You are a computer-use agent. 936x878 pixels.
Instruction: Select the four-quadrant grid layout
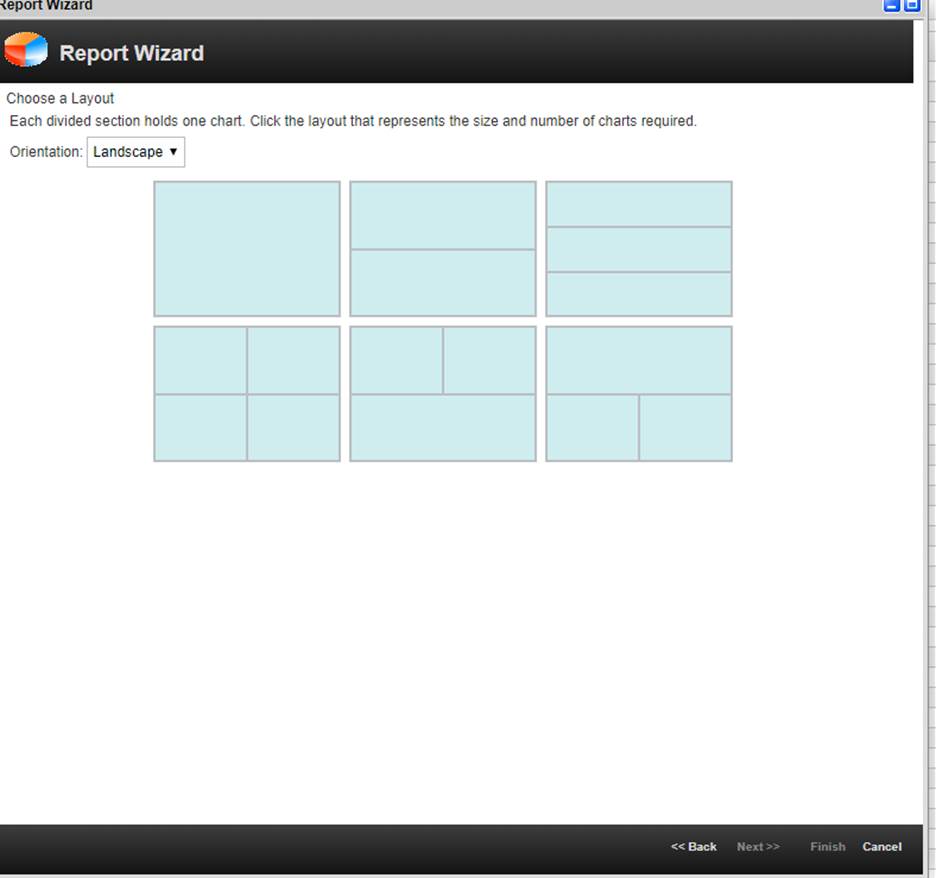(x=247, y=394)
